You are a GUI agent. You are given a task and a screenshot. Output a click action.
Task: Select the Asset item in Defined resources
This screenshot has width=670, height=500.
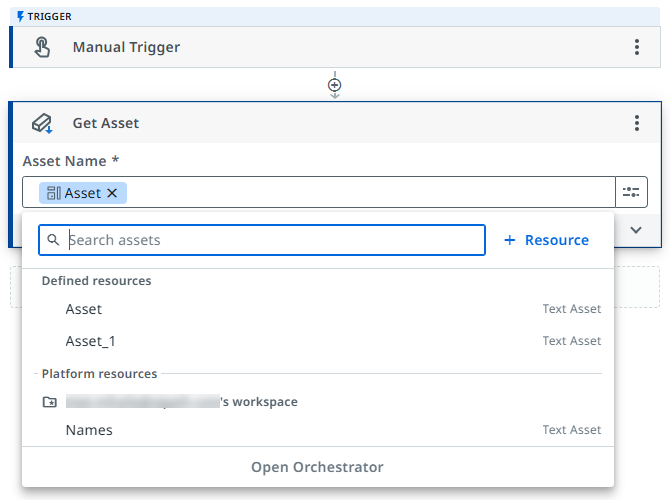[84, 309]
